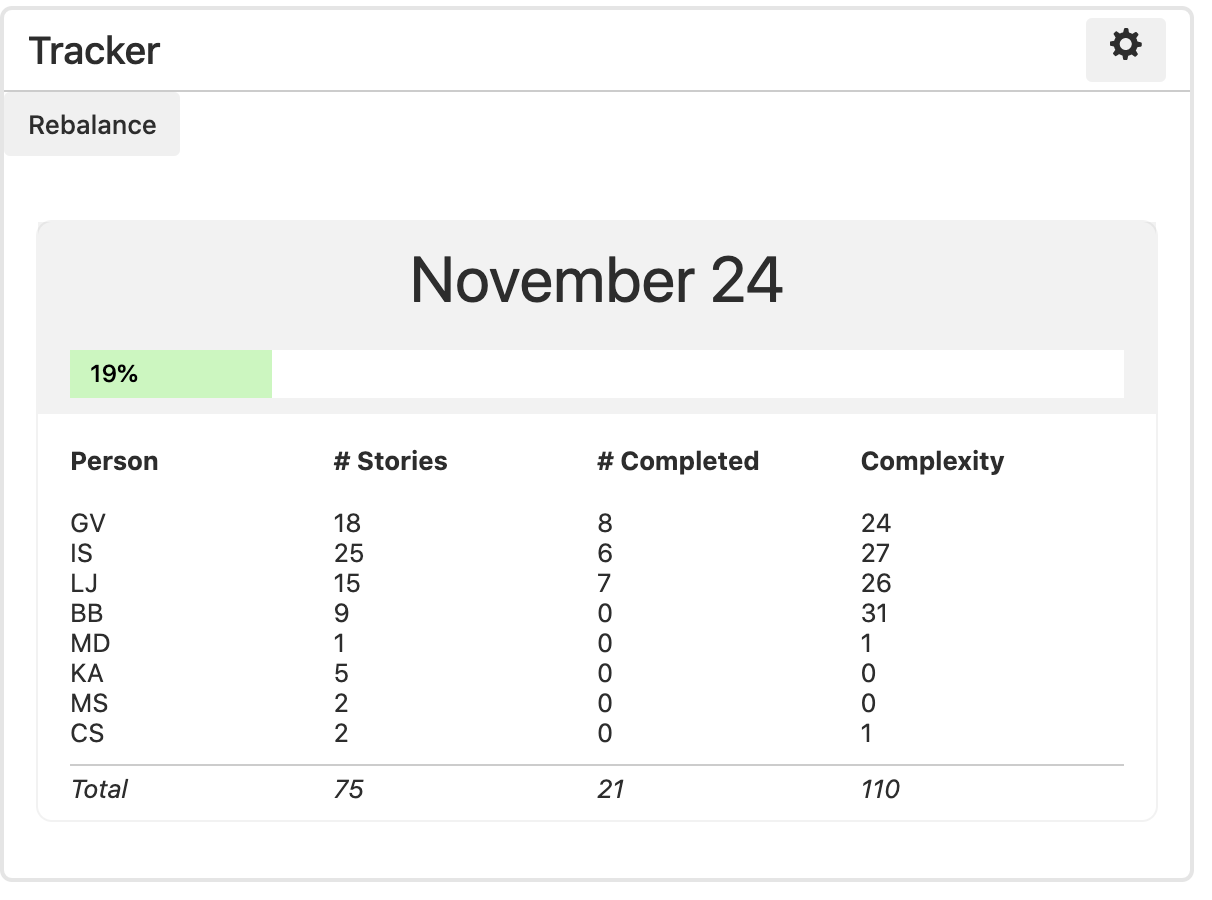Viewport: 1212px width, 900px height.
Task: Click GV's complexity value of 24
Action: pyautogui.click(x=877, y=523)
